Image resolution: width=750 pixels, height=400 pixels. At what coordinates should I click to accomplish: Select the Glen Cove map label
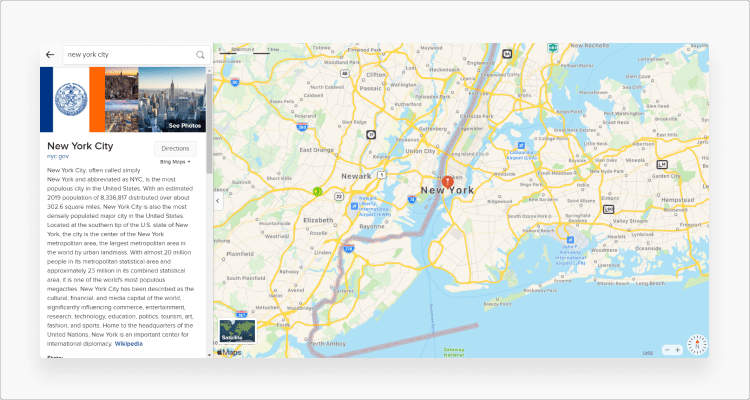638,76
